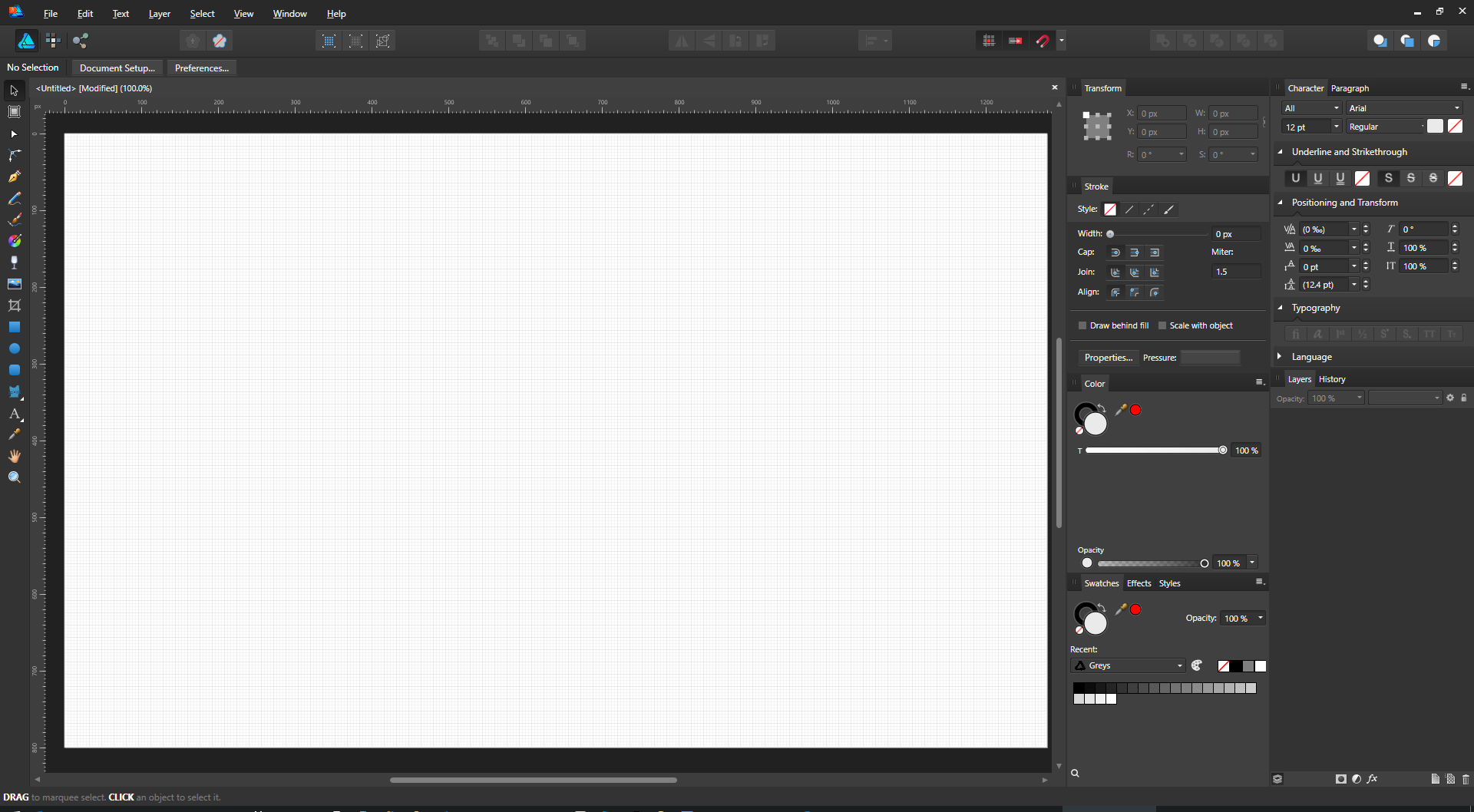Click the snapping magnet icon

(x=1043, y=41)
